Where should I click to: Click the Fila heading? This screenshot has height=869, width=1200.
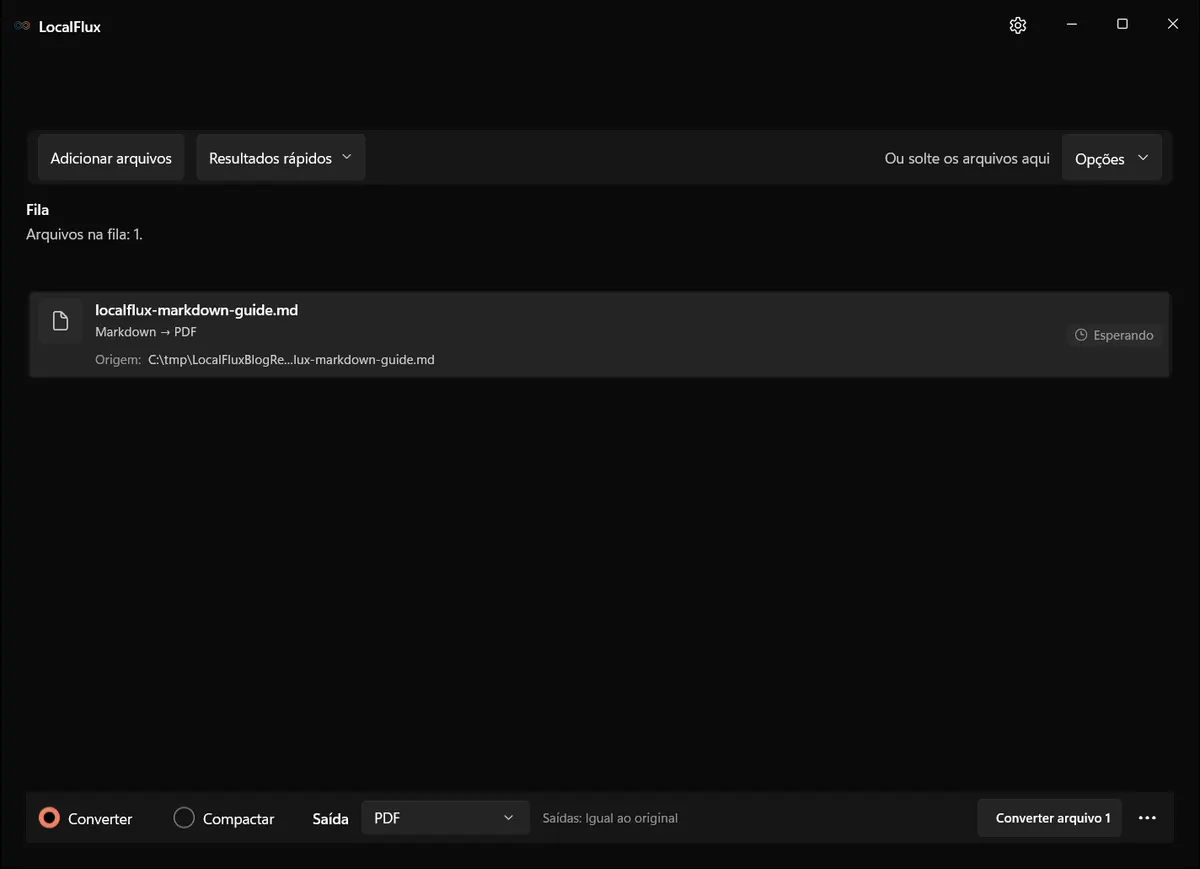pos(38,210)
